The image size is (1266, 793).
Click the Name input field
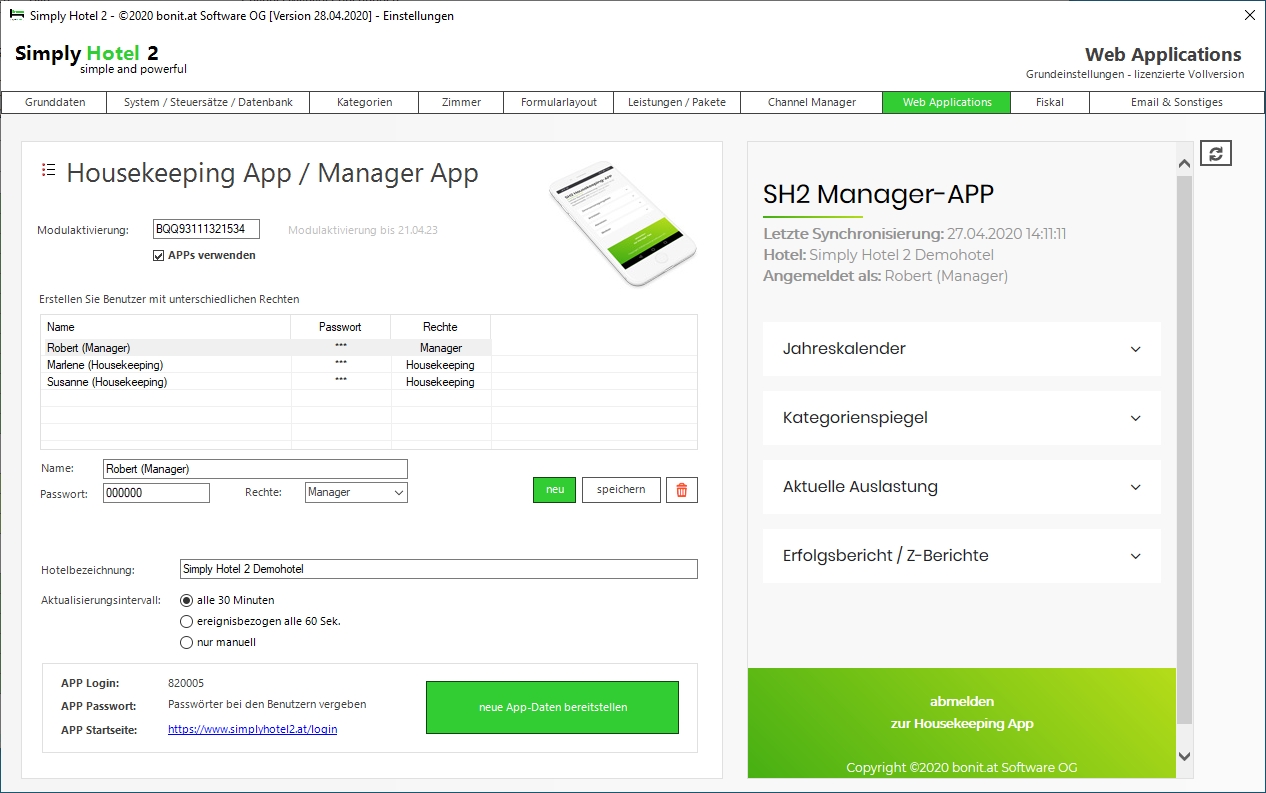pyautogui.click(x=255, y=469)
